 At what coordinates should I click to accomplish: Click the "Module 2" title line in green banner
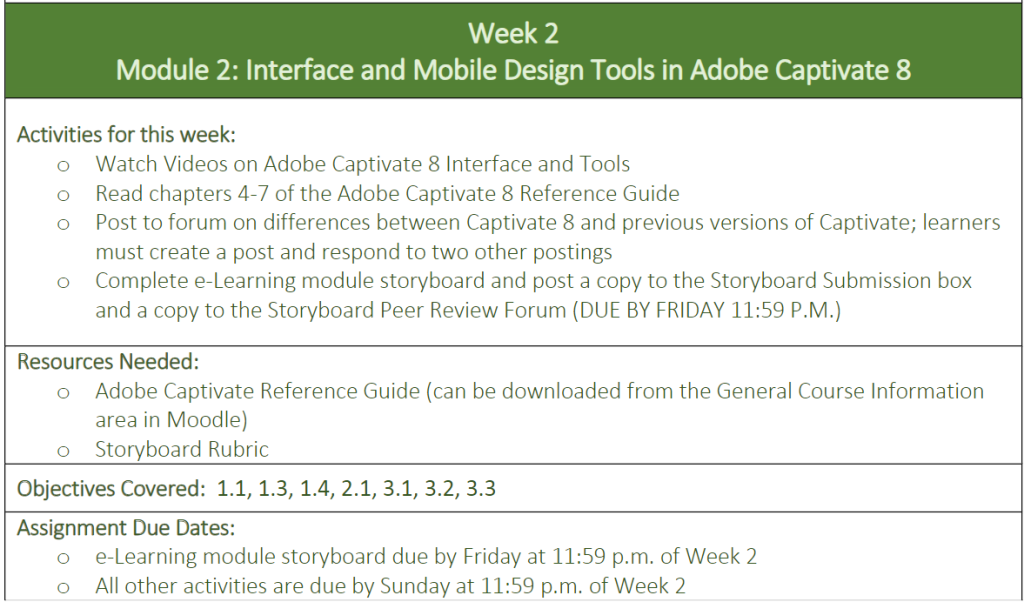click(513, 70)
